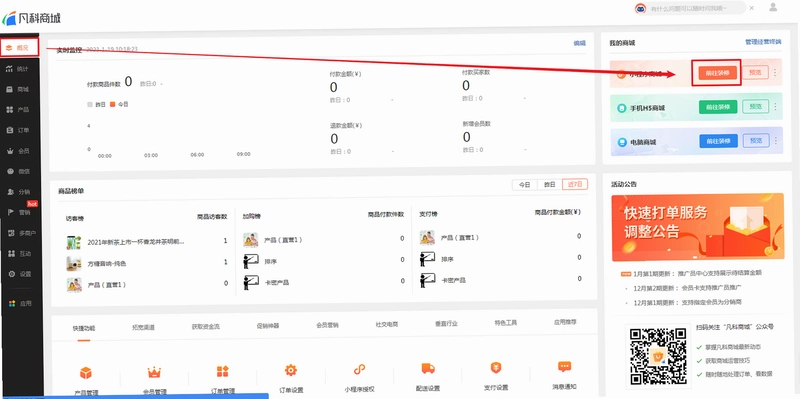The width and height of the screenshot is (800, 399).
Task: Open the 快速打单服务调整公告 banner
Action: point(697,227)
